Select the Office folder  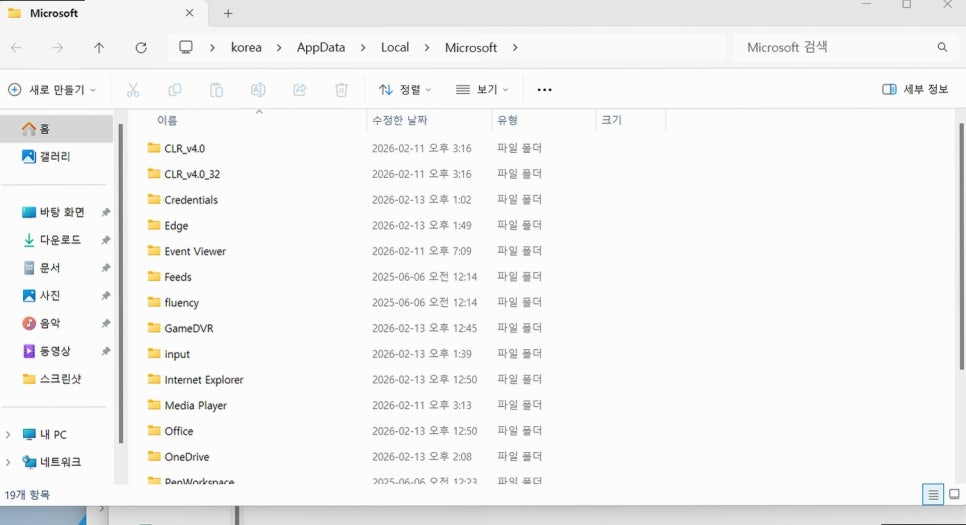point(179,431)
